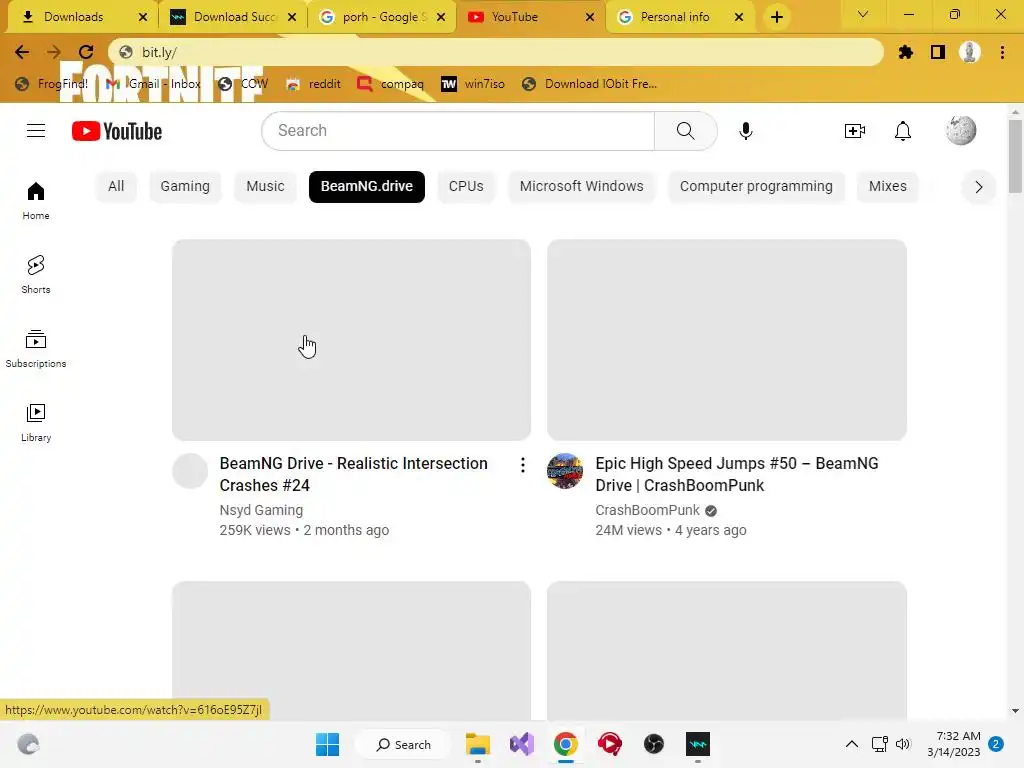Select the Mixes chip
Image resolution: width=1024 pixels, height=768 pixels.
click(888, 187)
